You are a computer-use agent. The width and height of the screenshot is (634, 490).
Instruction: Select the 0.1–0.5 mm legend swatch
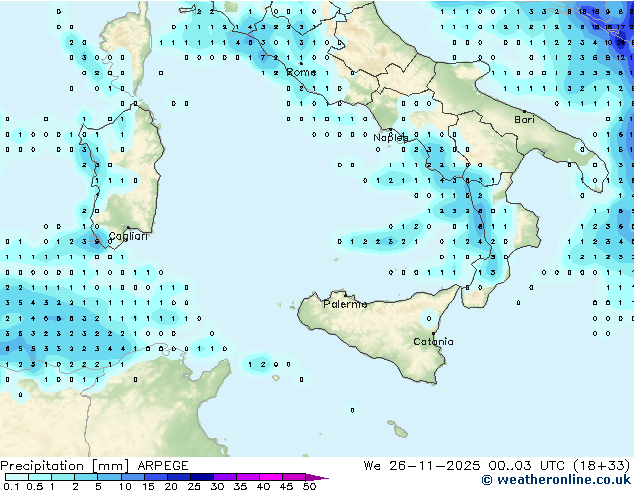(x=17, y=477)
